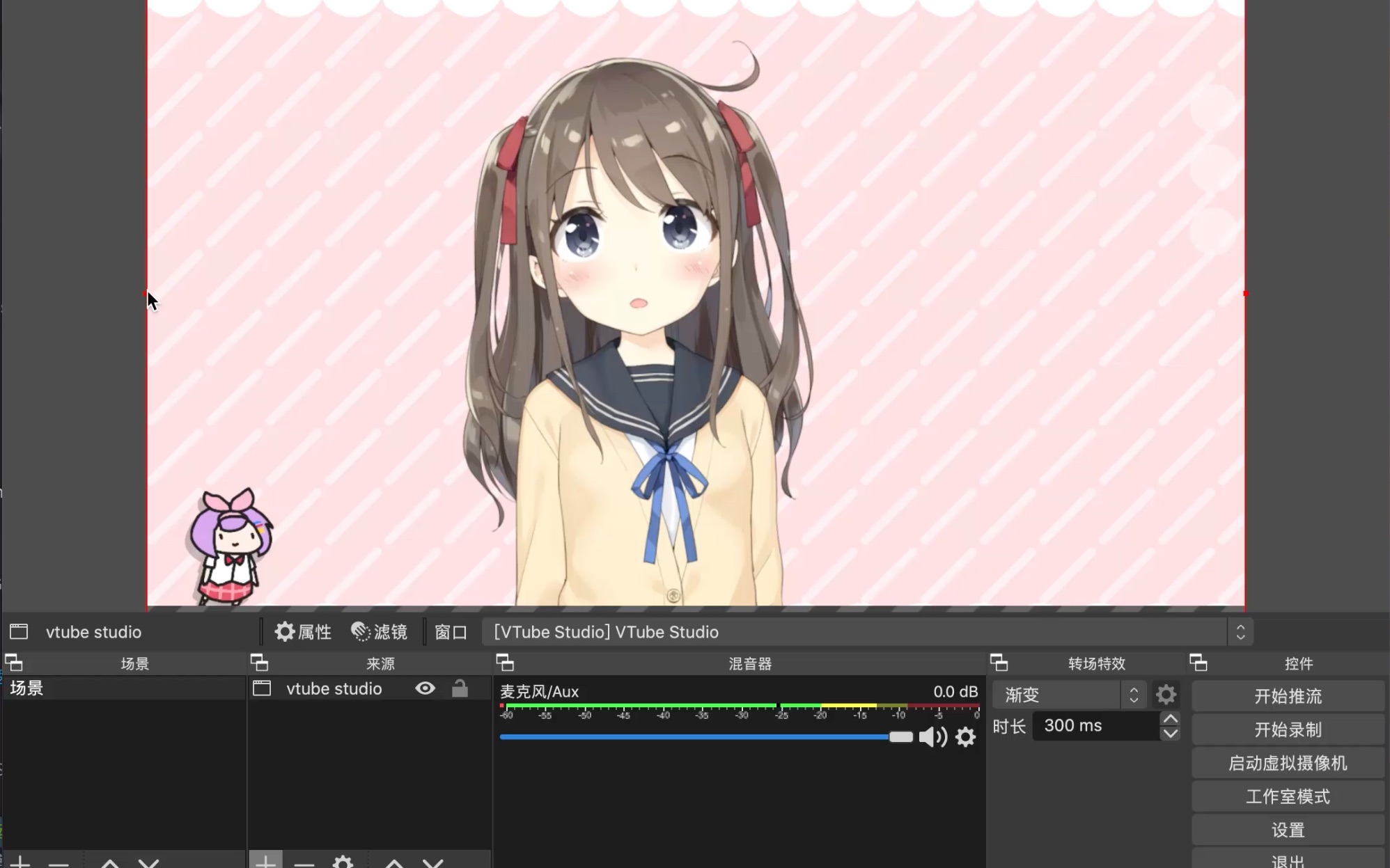
Task: Open the 渐变 transition dropdown
Action: pos(1068,694)
